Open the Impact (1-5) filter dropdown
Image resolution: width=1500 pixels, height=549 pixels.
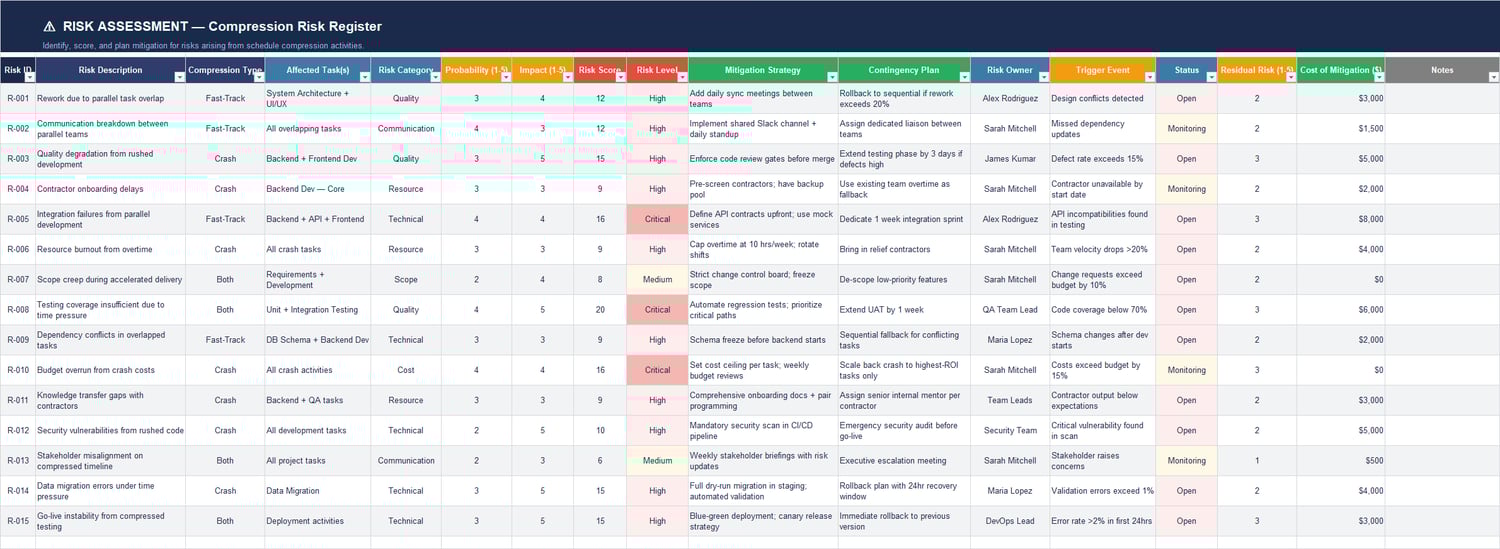click(x=567, y=76)
